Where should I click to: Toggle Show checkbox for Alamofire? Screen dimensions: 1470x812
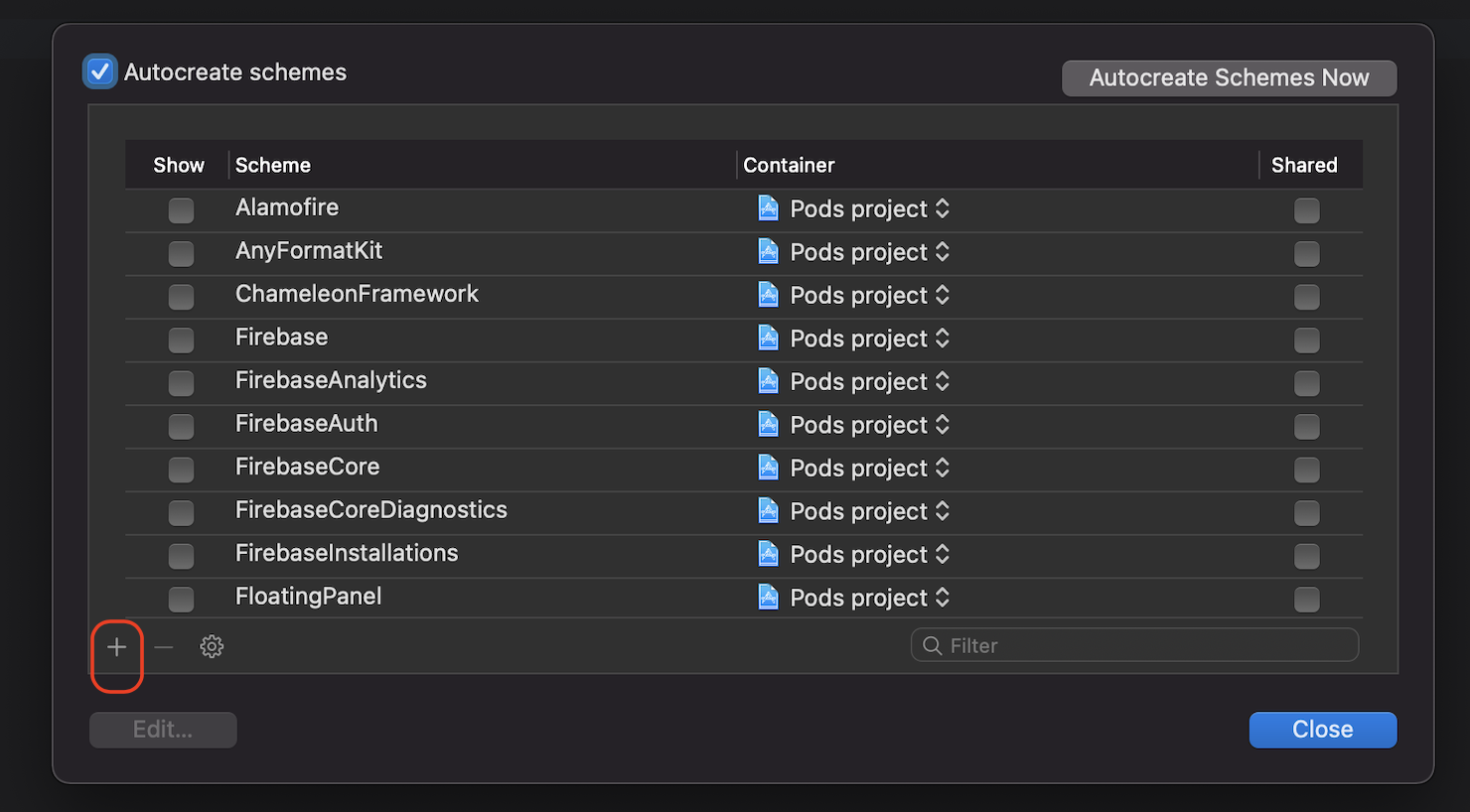(x=181, y=210)
